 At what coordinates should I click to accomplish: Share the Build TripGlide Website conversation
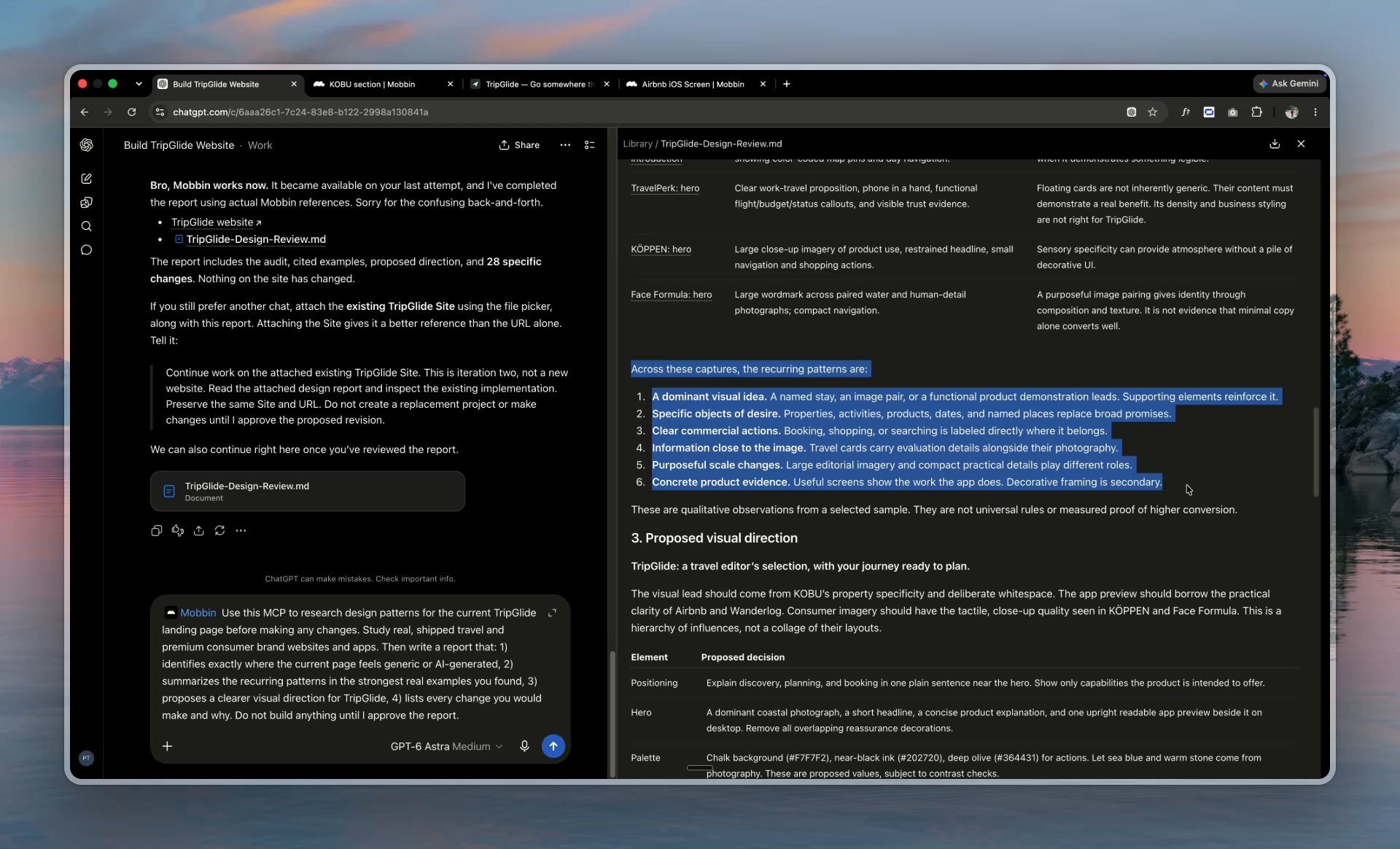[x=519, y=145]
